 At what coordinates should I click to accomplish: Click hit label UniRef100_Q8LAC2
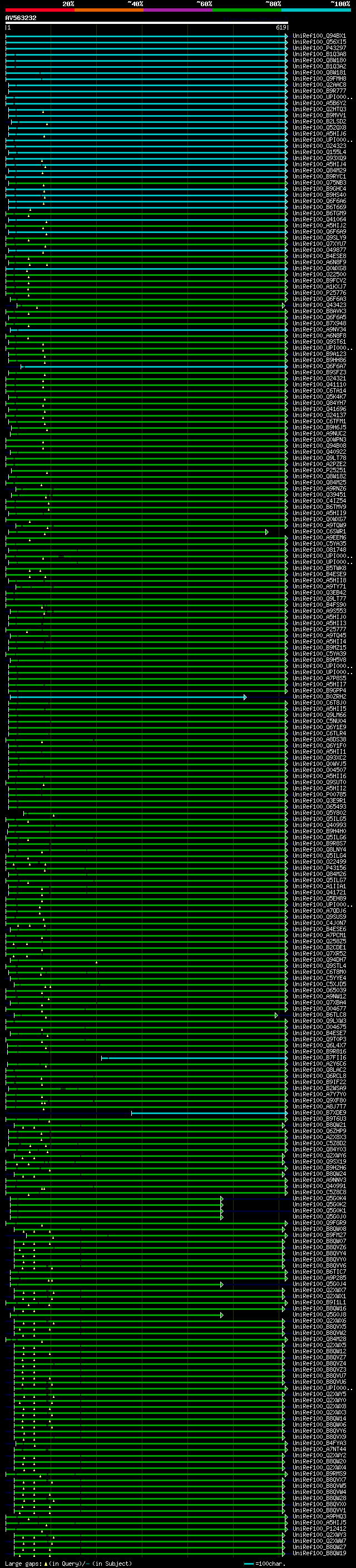pyautogui.click(x=319, y=1071)
